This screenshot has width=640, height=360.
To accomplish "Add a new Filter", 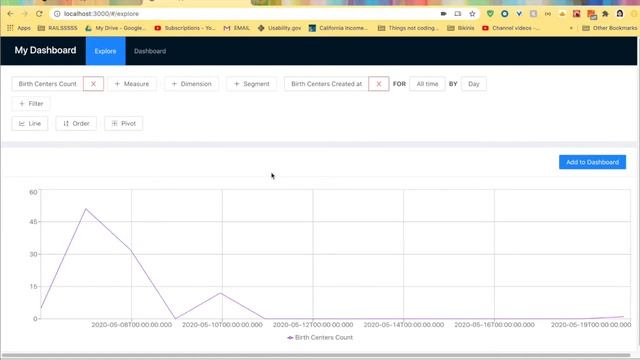I will click(x=31, y=104).
